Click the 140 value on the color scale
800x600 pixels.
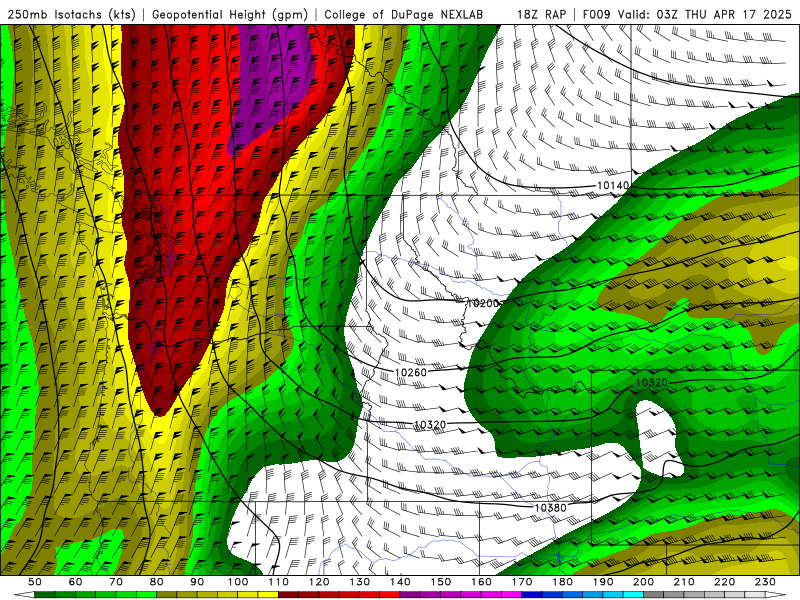tap(400, 582)
